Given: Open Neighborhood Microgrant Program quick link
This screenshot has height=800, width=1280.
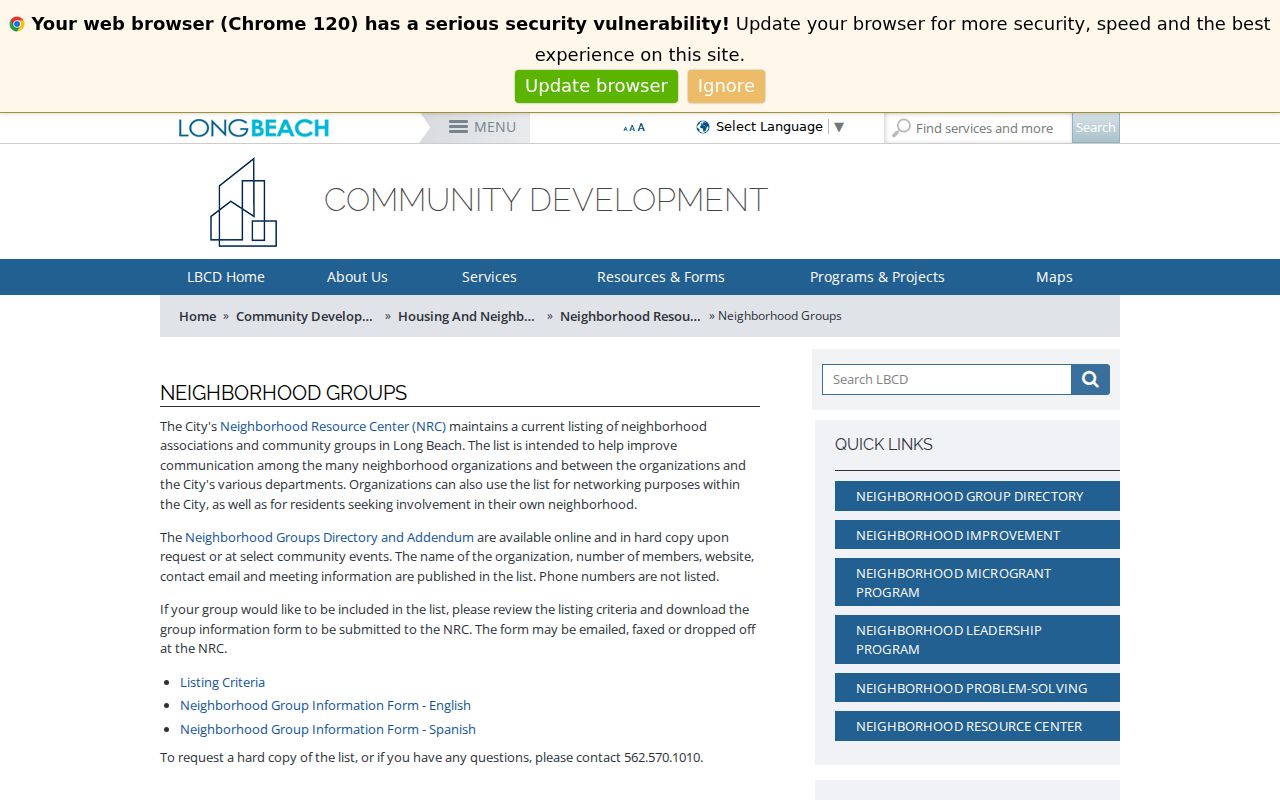Looking at the screenshot, I should click(x=977, y=582).
